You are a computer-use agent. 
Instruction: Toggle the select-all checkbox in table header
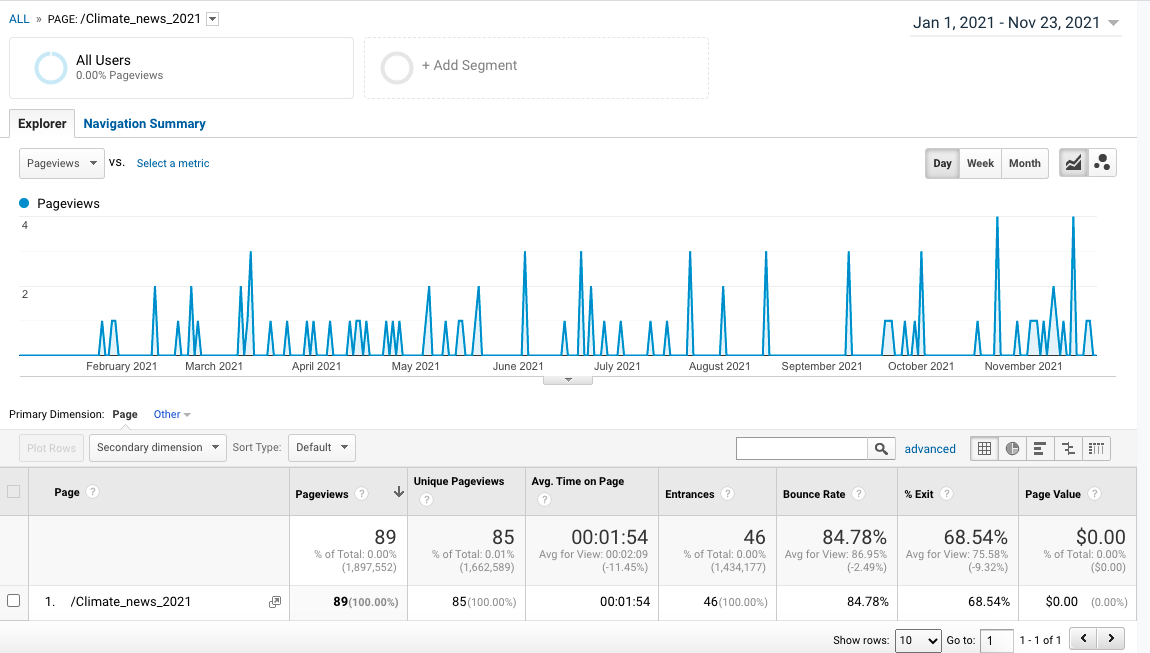13,491
